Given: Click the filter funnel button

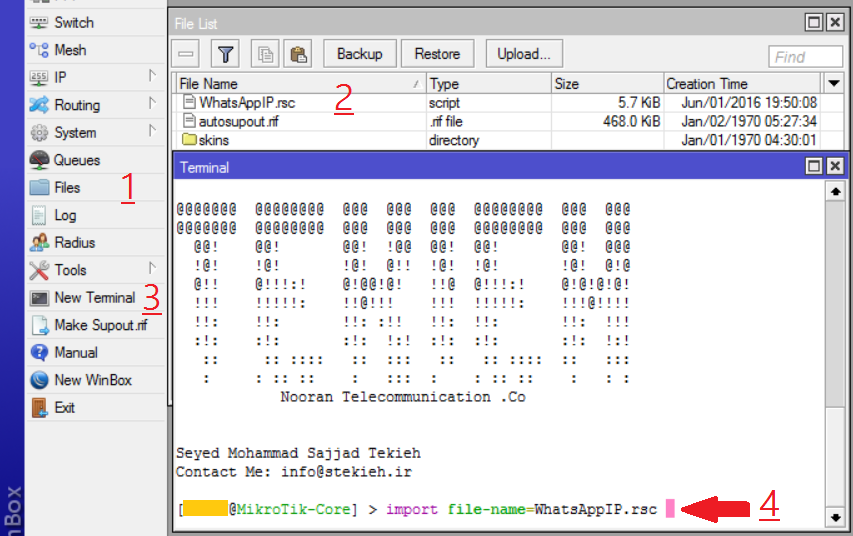Looking at the screenshot, I should pyautogui.click(x=225, y=54).
